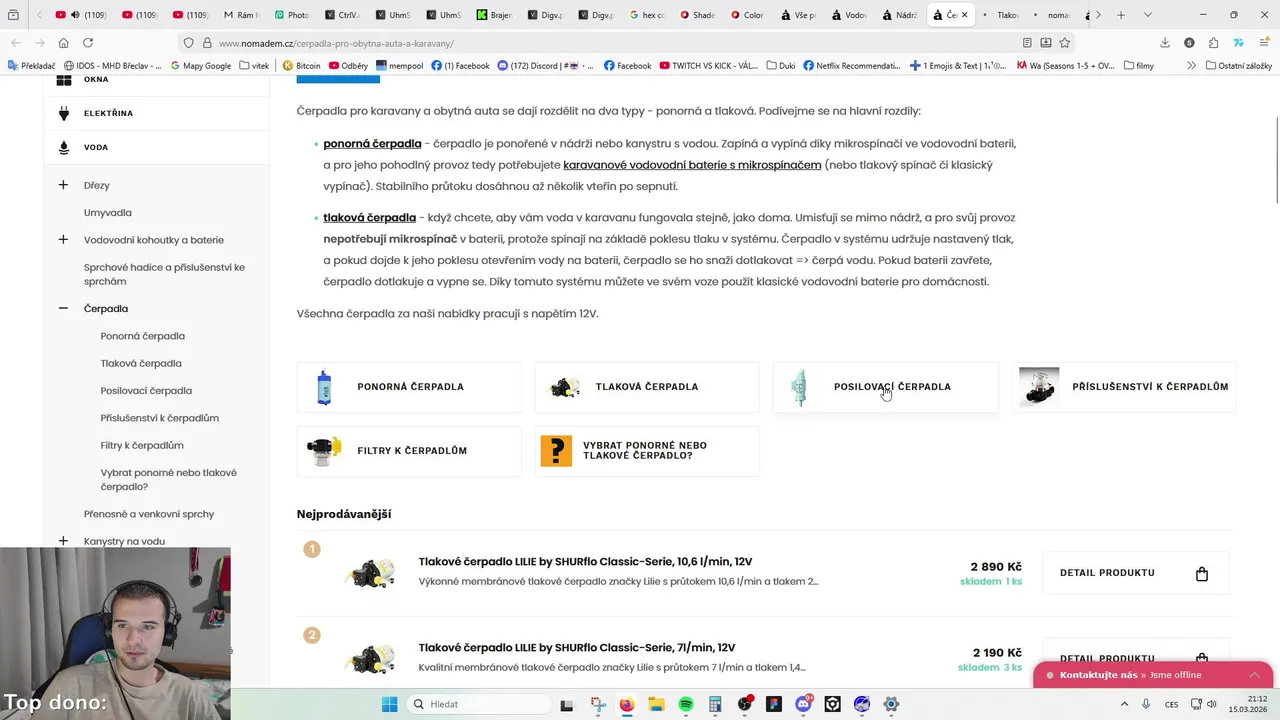
Task: Open the extensions puzzle icon
Action: point(1214,43)
